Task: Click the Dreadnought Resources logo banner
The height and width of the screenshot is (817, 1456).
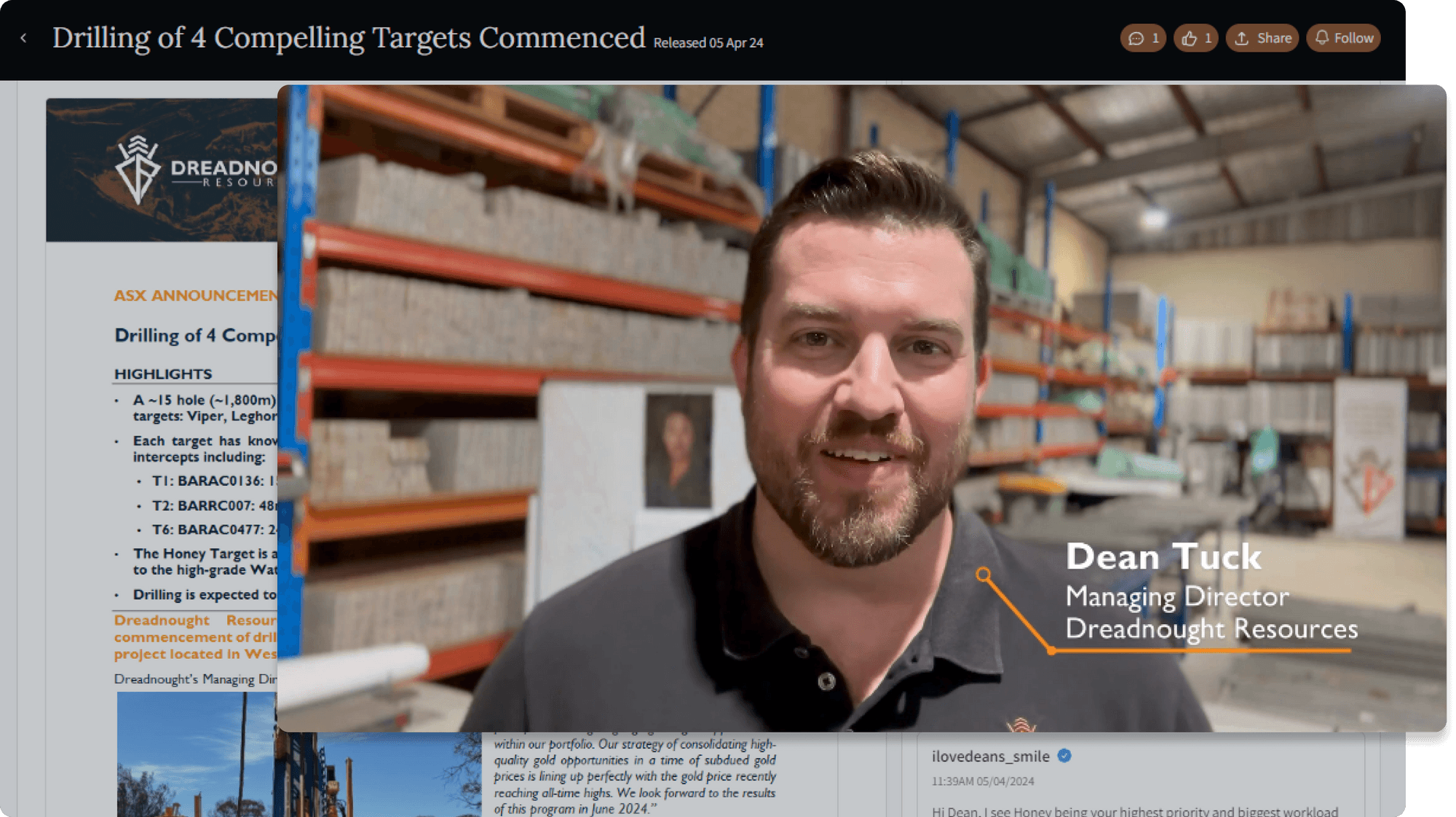Action: pos(162,170)
